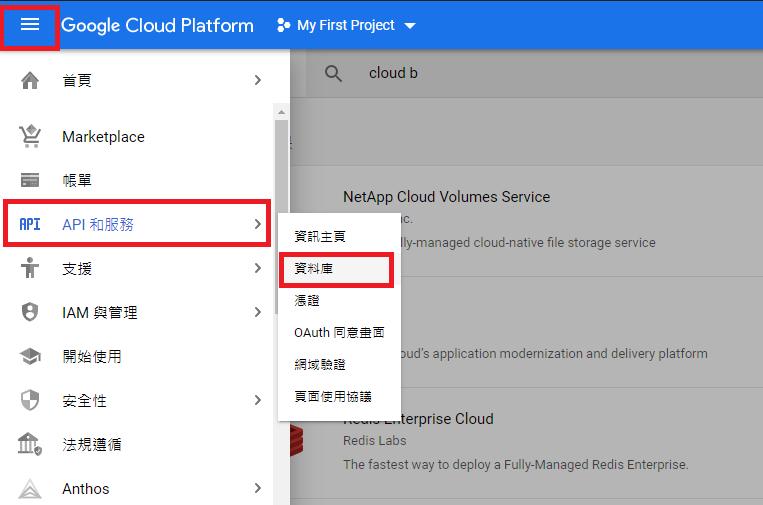The height and width of the screenshot is (505, 763).
Task: Choose OAuth 同意畫面 submenu entry
Action: 339,332
